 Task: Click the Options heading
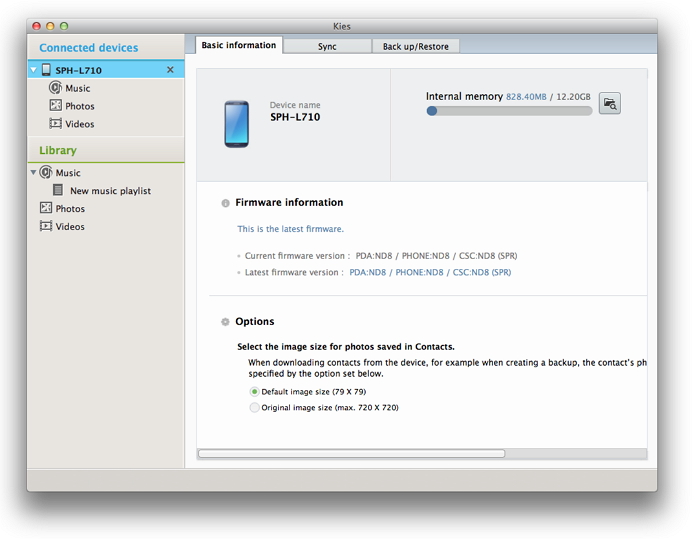pyautogui.click(x=255, y=322)
